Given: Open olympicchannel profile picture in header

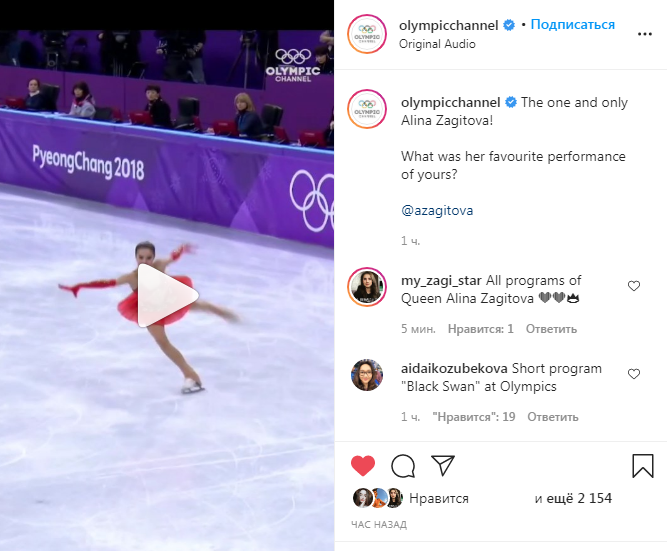Looking at the screenshot, I should (x=367, y=34).
